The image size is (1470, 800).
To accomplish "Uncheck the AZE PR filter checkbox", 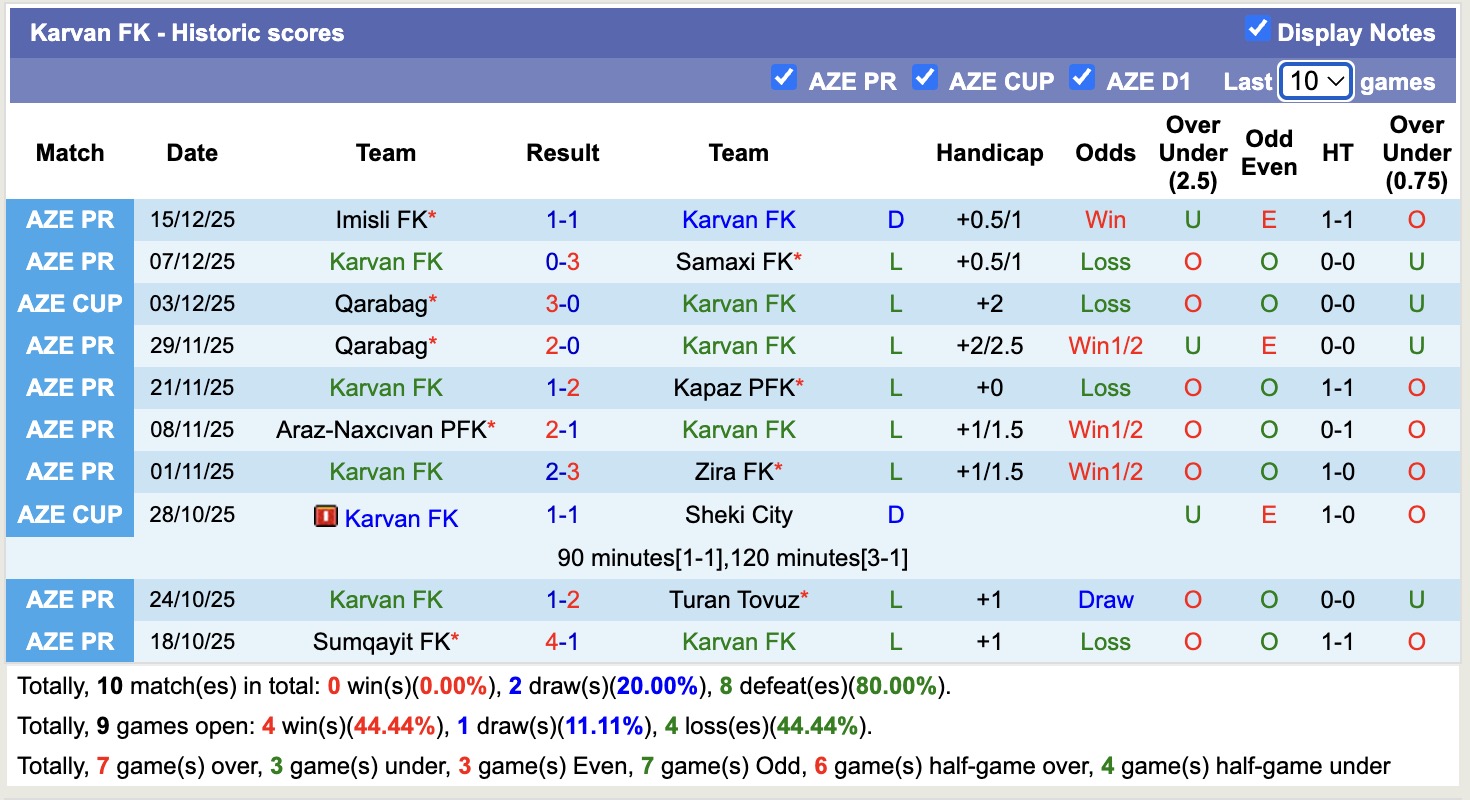I will tap(784, 78).
